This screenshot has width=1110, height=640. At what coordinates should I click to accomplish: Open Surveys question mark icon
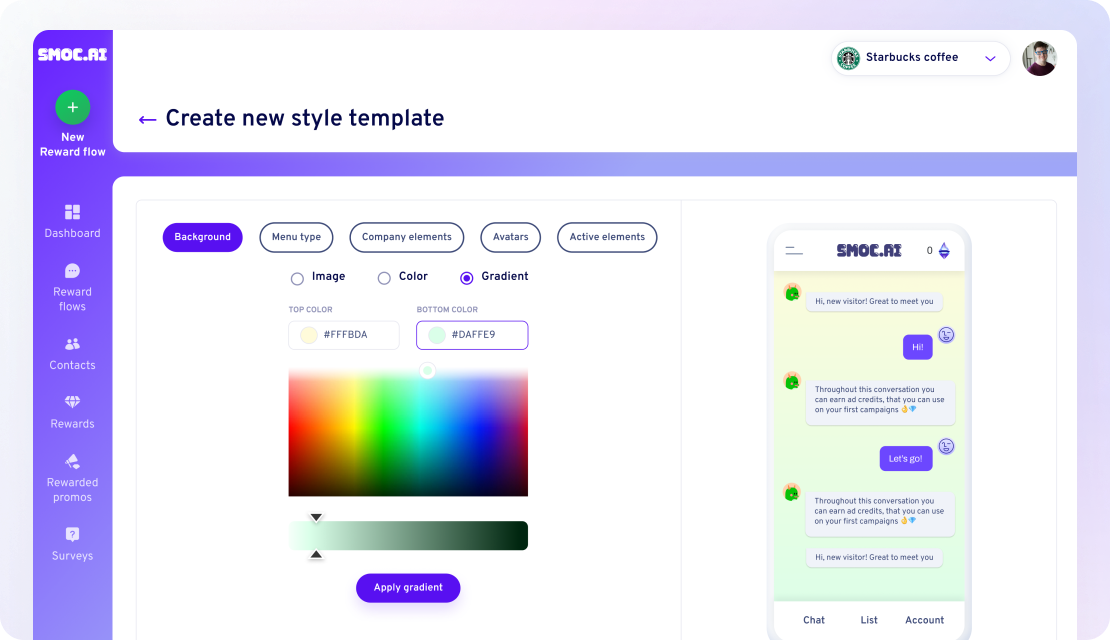pos(72,535)
